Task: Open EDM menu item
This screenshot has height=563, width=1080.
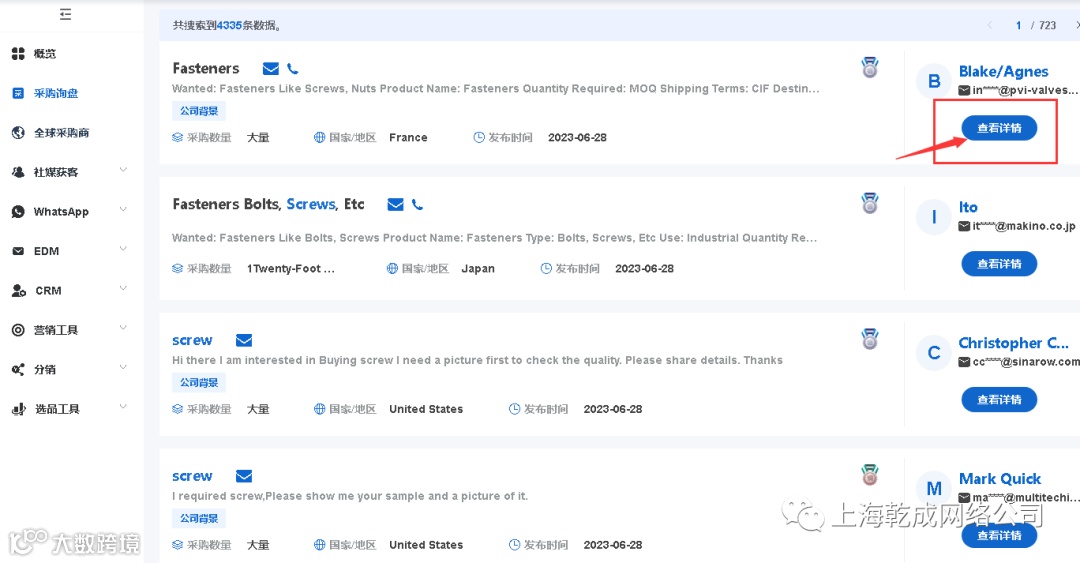Action: point(46,251)
